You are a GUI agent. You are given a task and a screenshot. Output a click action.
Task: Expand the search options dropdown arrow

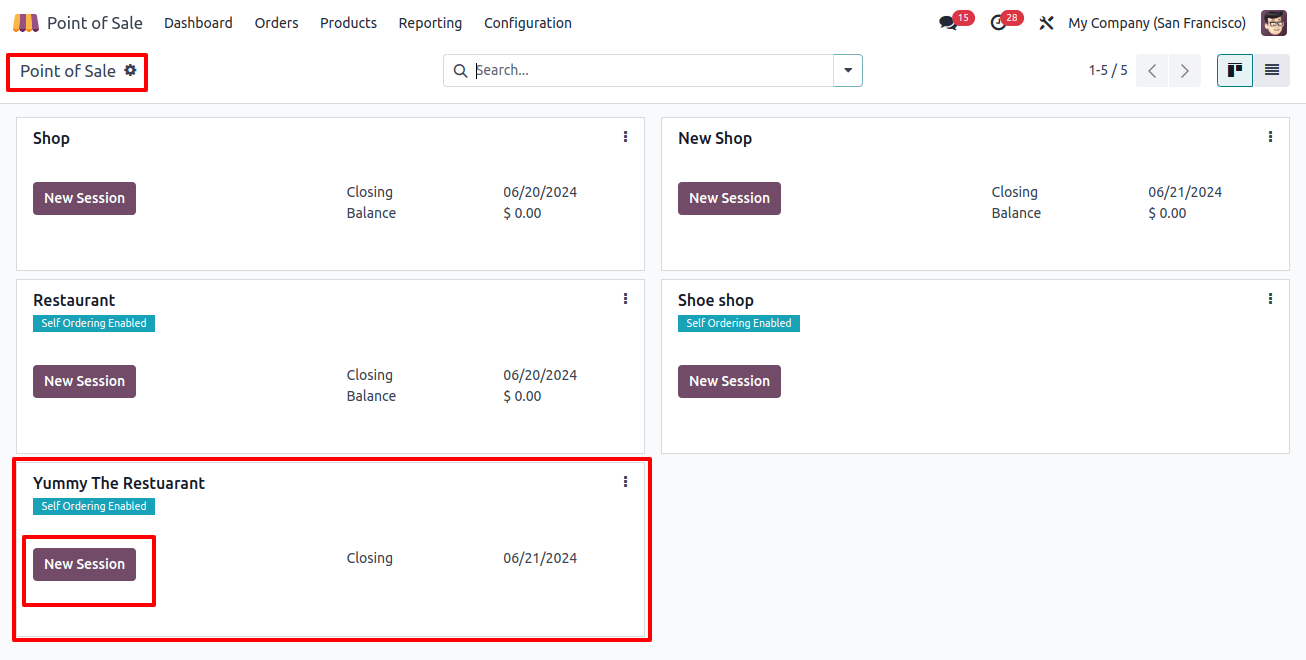[x=848, y=70]
